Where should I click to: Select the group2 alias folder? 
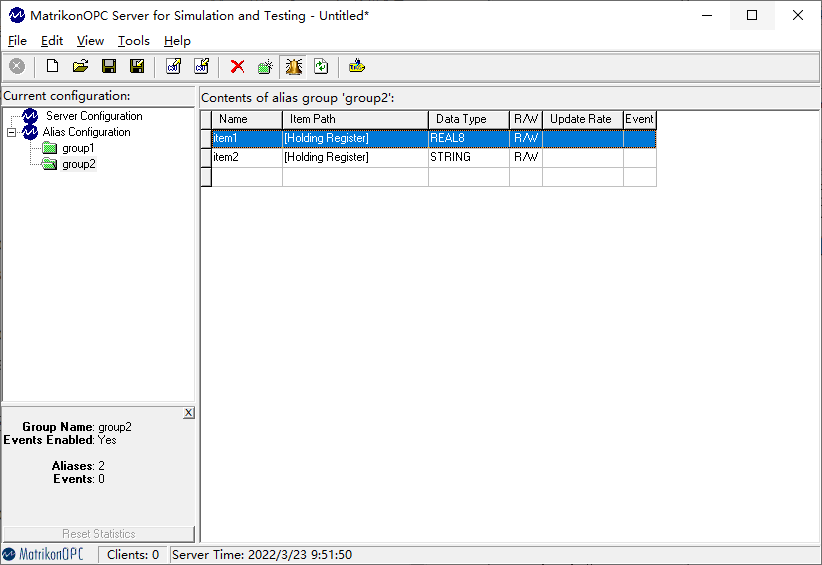point(79,164)
